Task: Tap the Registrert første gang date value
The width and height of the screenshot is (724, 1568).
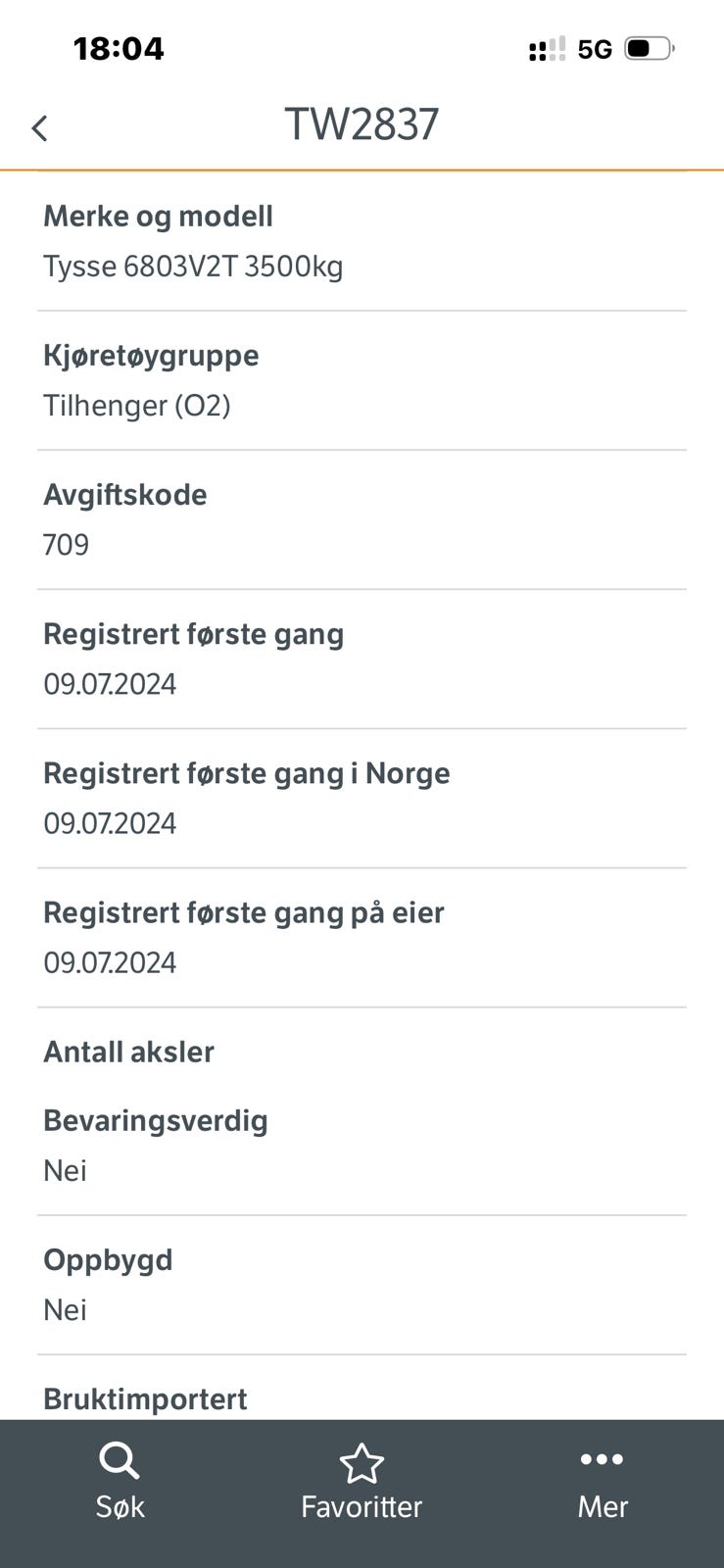Action: (x=110, y=684)
